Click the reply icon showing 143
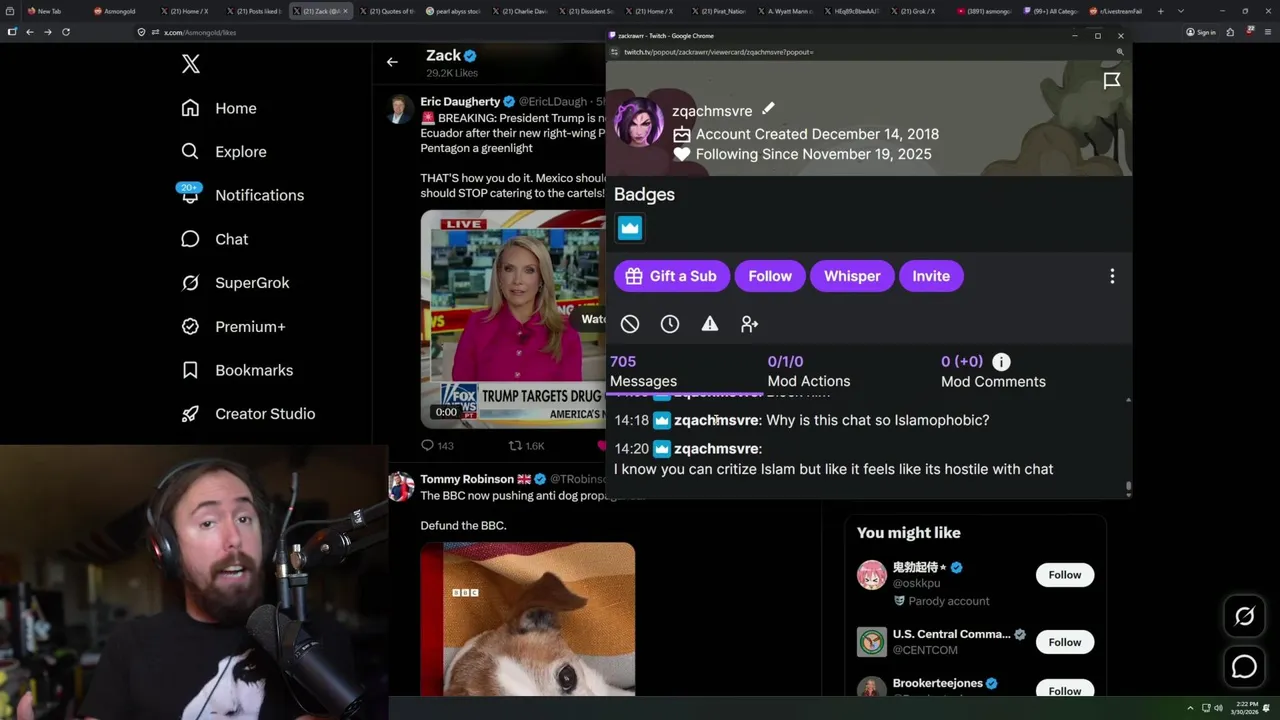The image size is (1280, 720). (x=427, y=446)
